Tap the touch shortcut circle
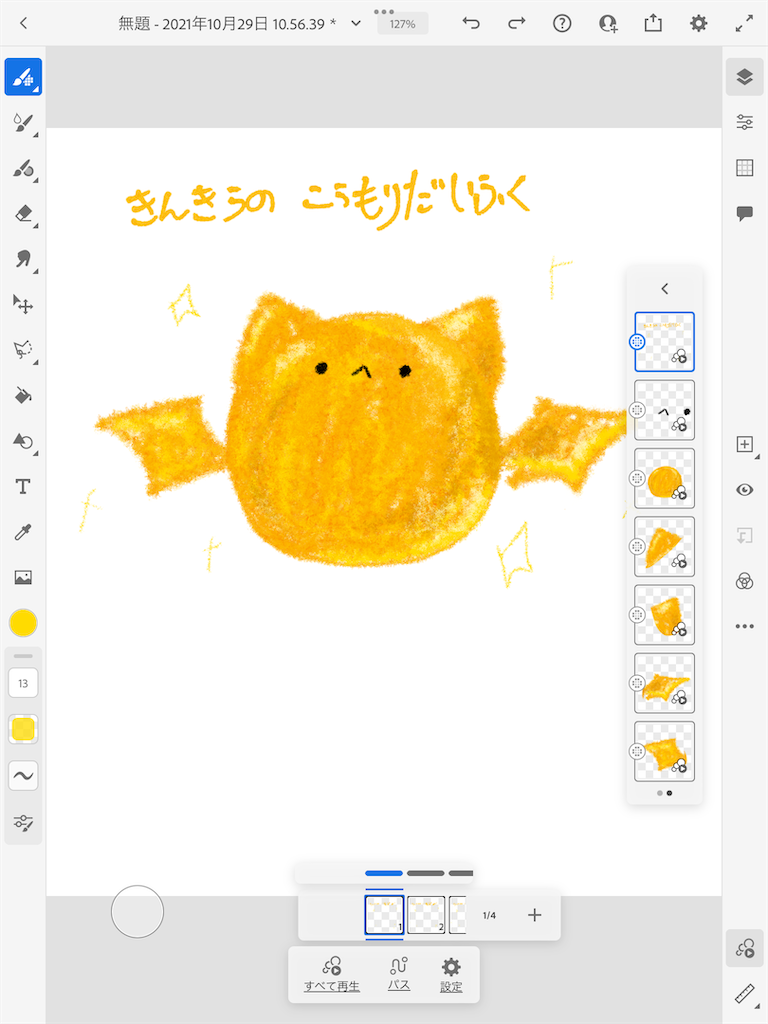This screenshot has width=768, height=1024. click(x=137, y=912)
